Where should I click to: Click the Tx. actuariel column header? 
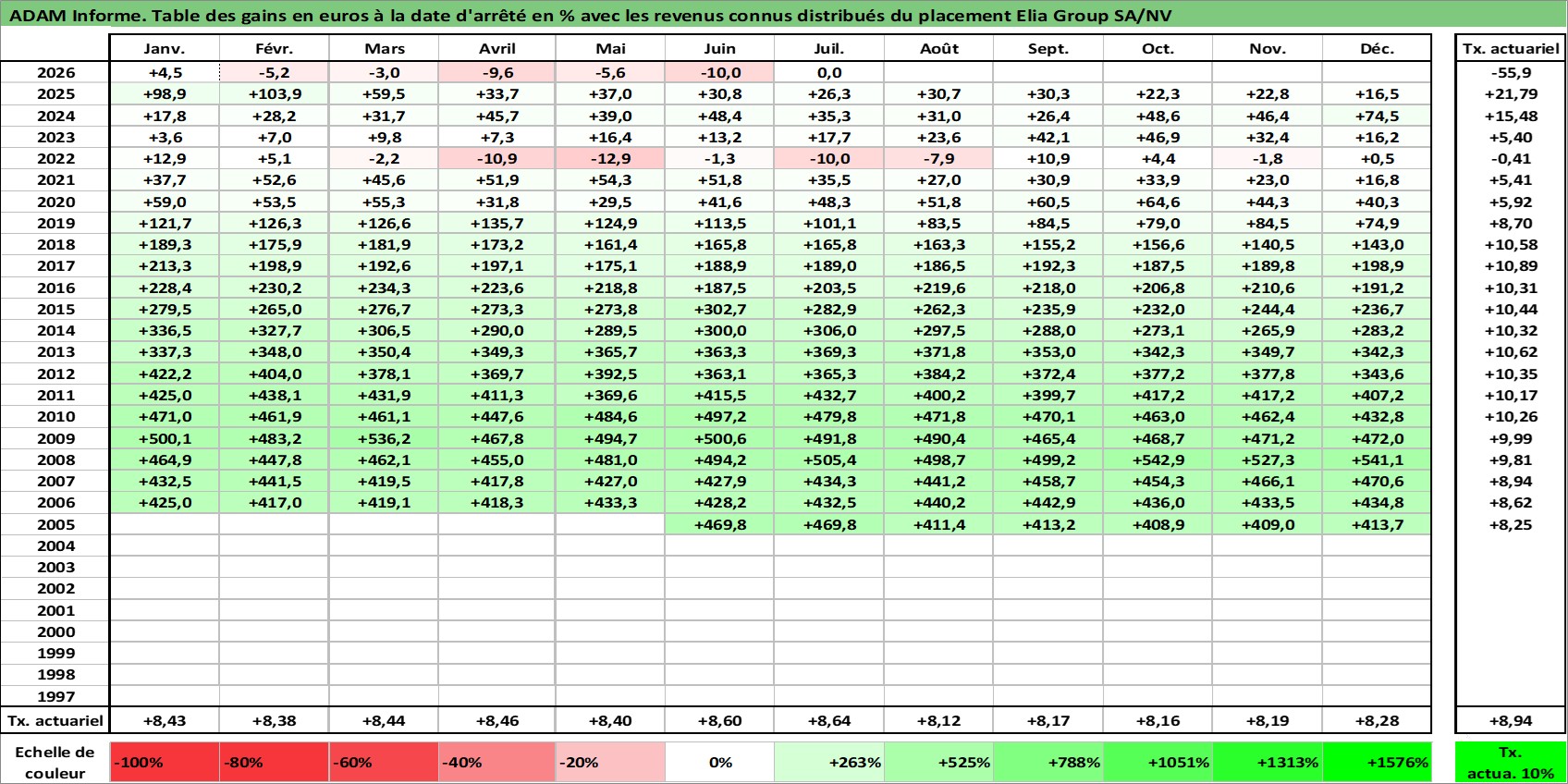[x=1511, y=49]
